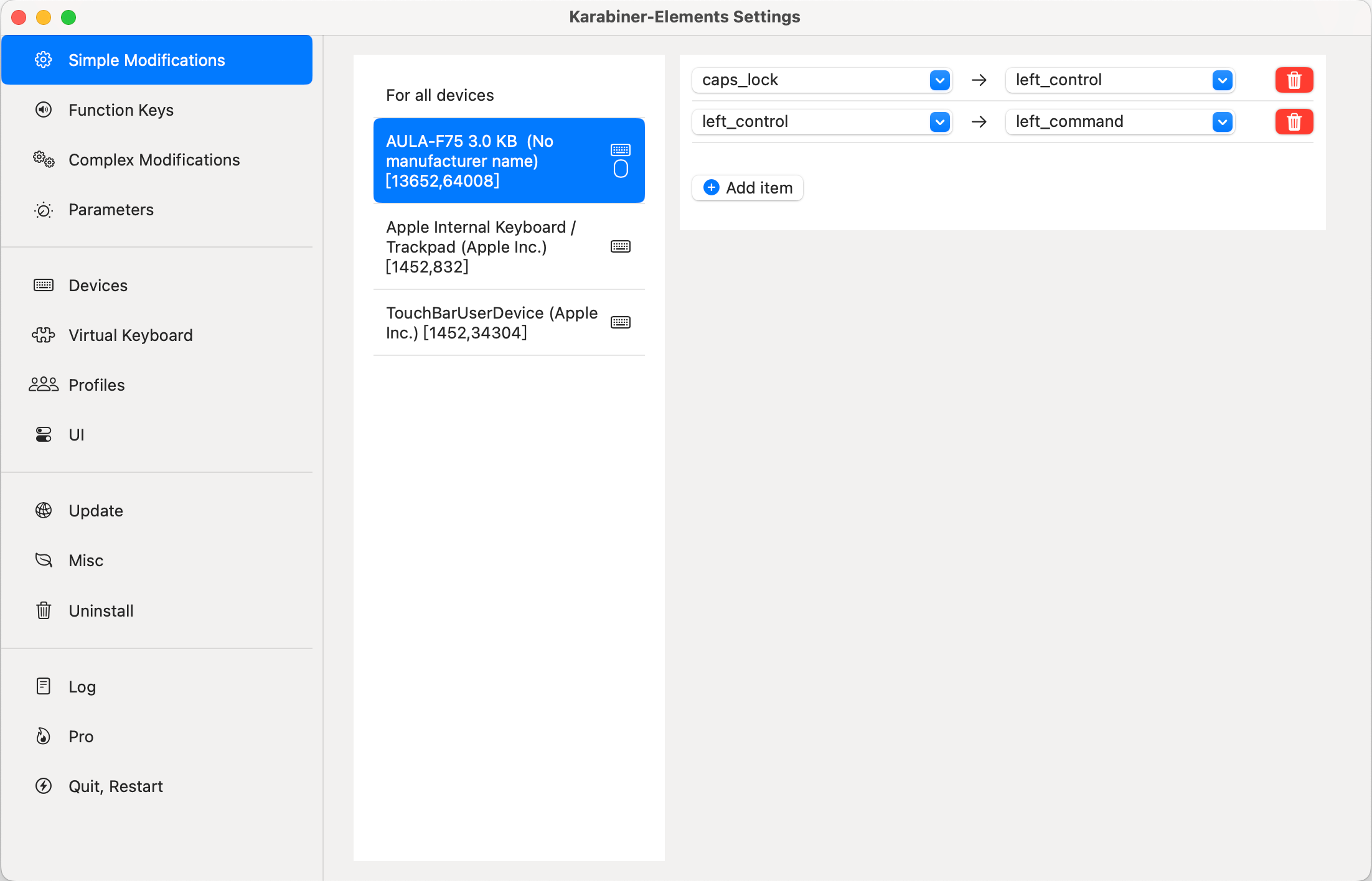Select For all devices
The height and width of the screenshot is (881, 1372).
[509, 95]
